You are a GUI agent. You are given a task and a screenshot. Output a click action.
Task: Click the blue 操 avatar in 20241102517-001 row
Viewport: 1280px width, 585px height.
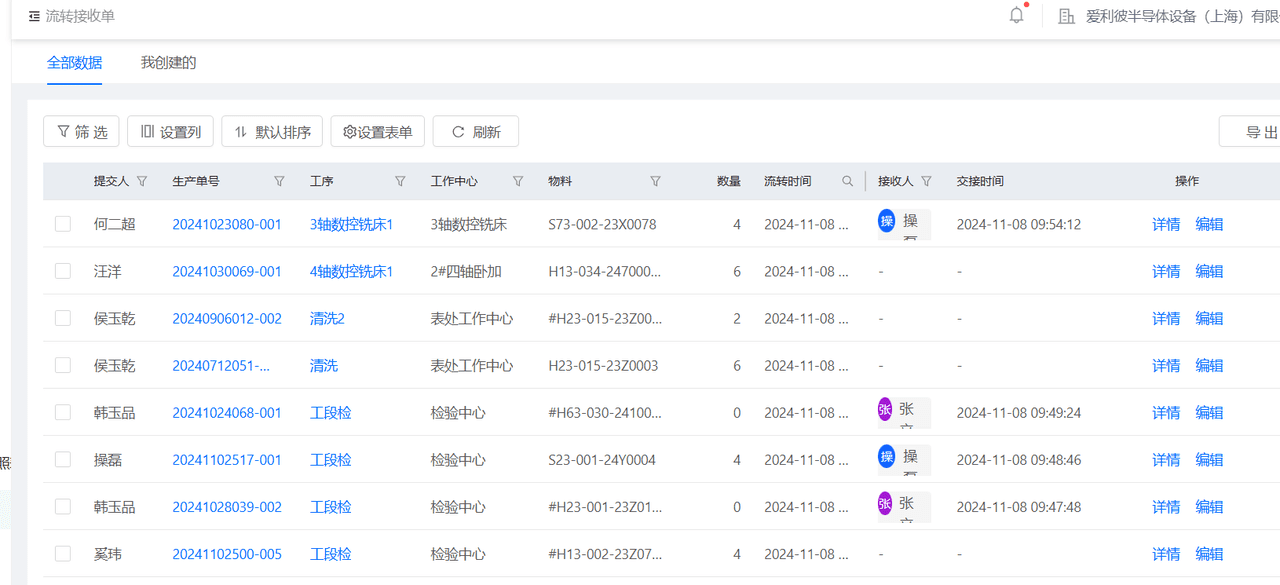pos(886,456)
